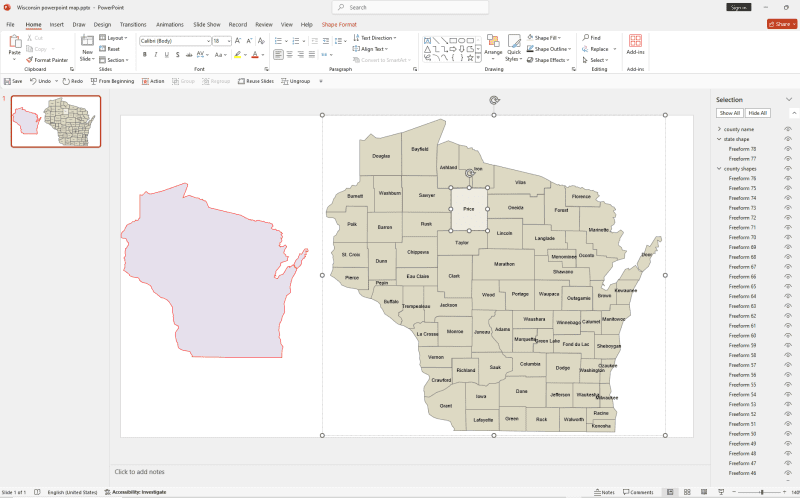Click the Sign in button
Image resolution: width=800 pixels, height=498 pixels.
tap(739, 7)
